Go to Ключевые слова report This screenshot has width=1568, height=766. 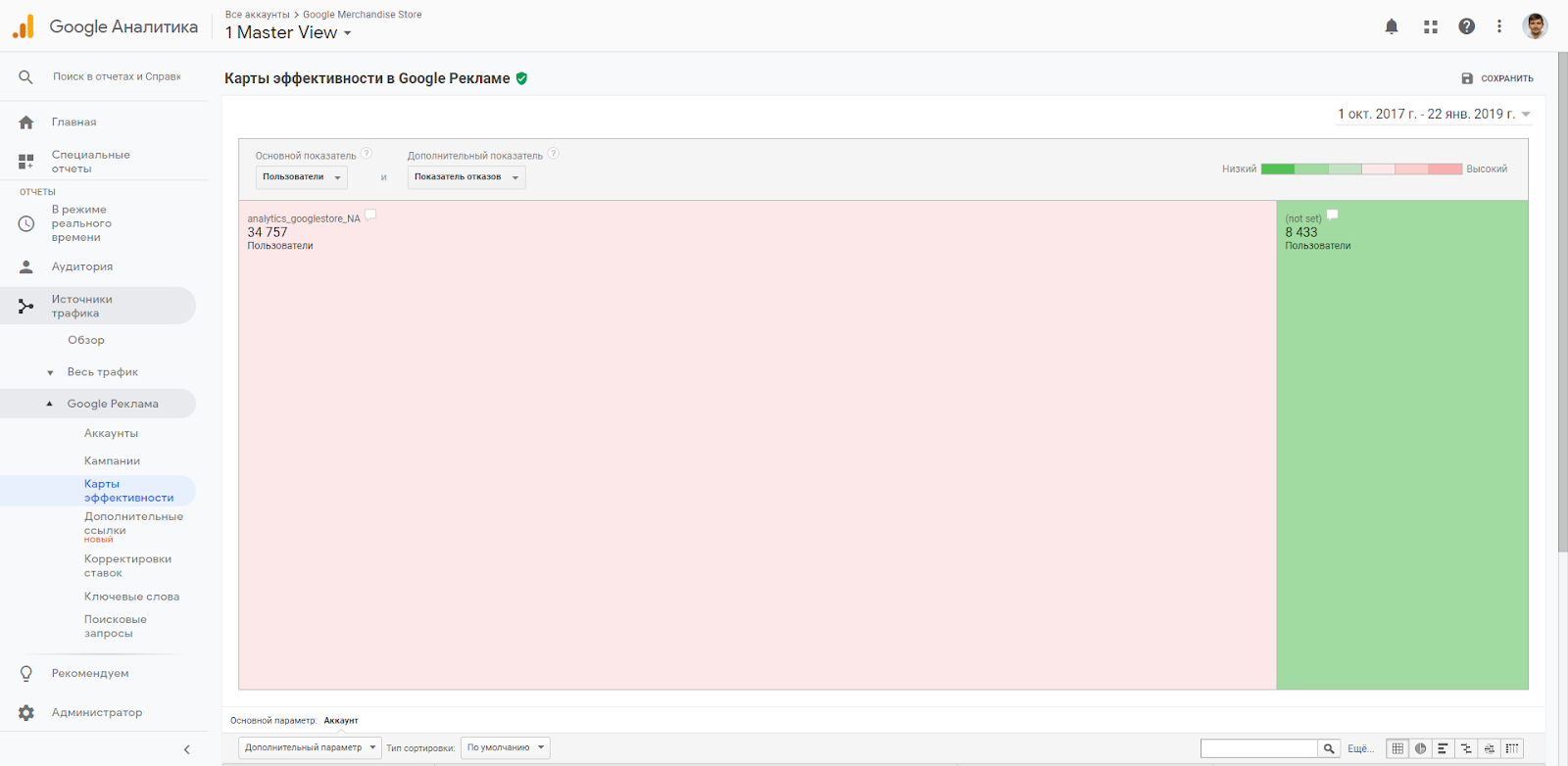(131, 597)
